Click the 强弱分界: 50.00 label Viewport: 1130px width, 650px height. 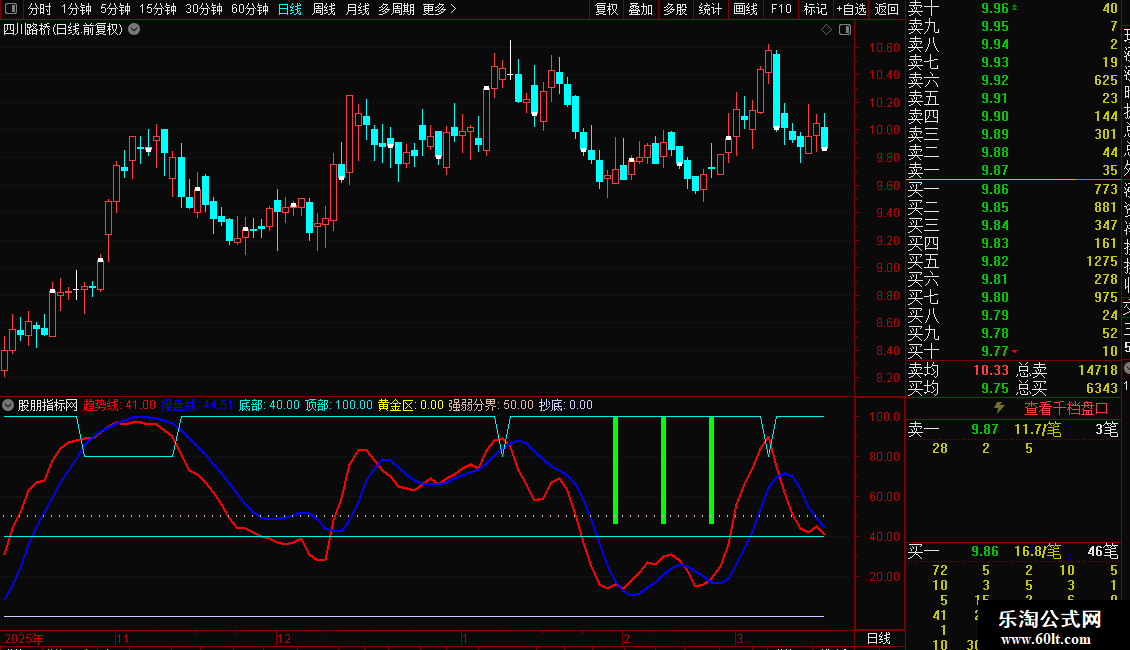(491, 405)
